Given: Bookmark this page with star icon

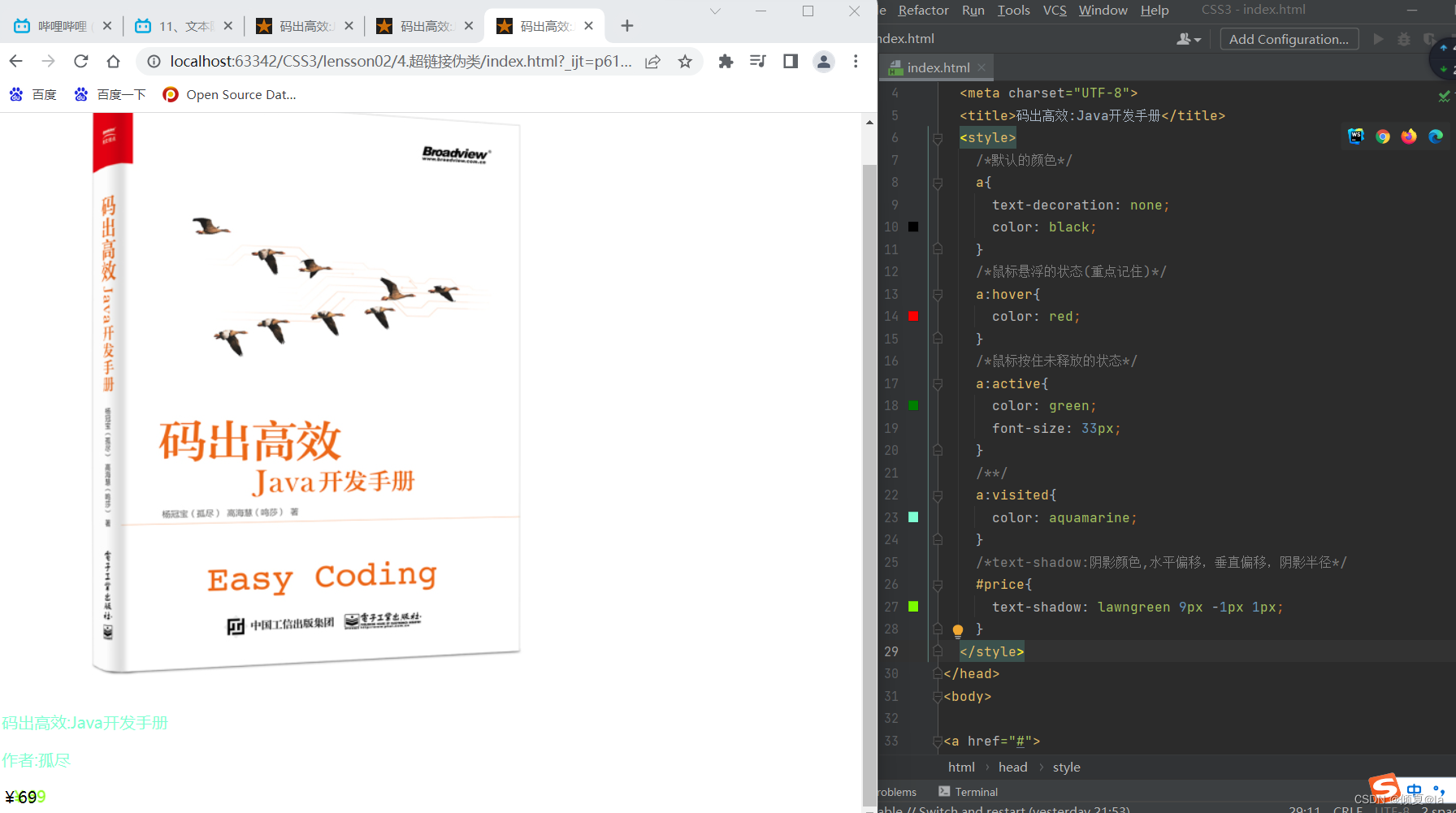Looking at the screenshot, I should click(x=685, y=62).
